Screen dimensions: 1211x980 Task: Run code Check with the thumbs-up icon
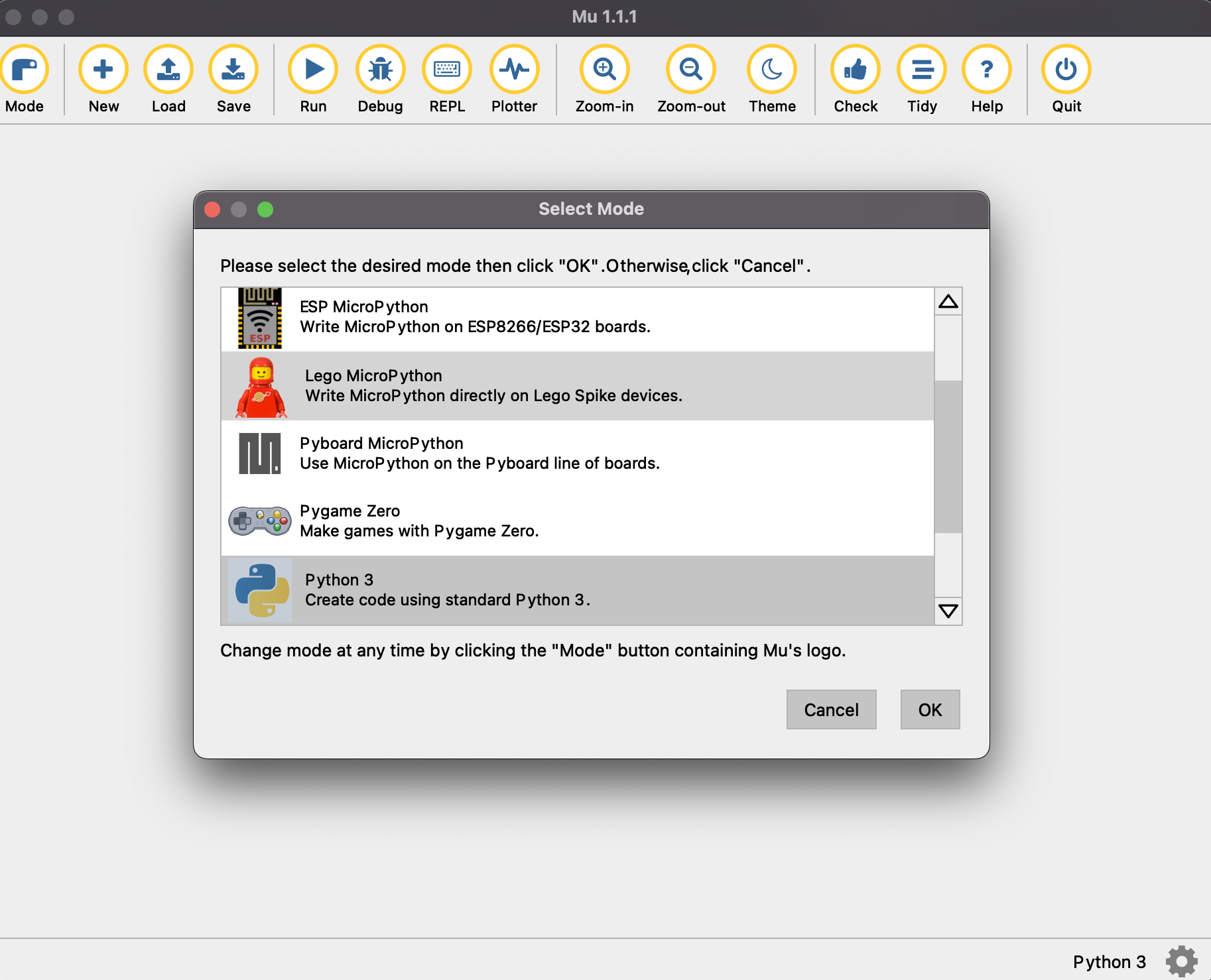coord(855,69)
